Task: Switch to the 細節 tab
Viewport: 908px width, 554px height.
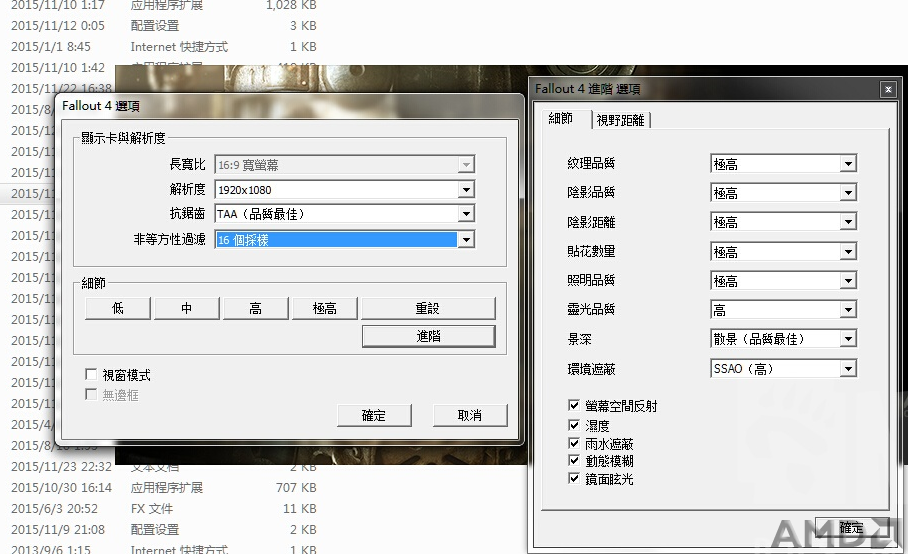Action: [560, 119]
